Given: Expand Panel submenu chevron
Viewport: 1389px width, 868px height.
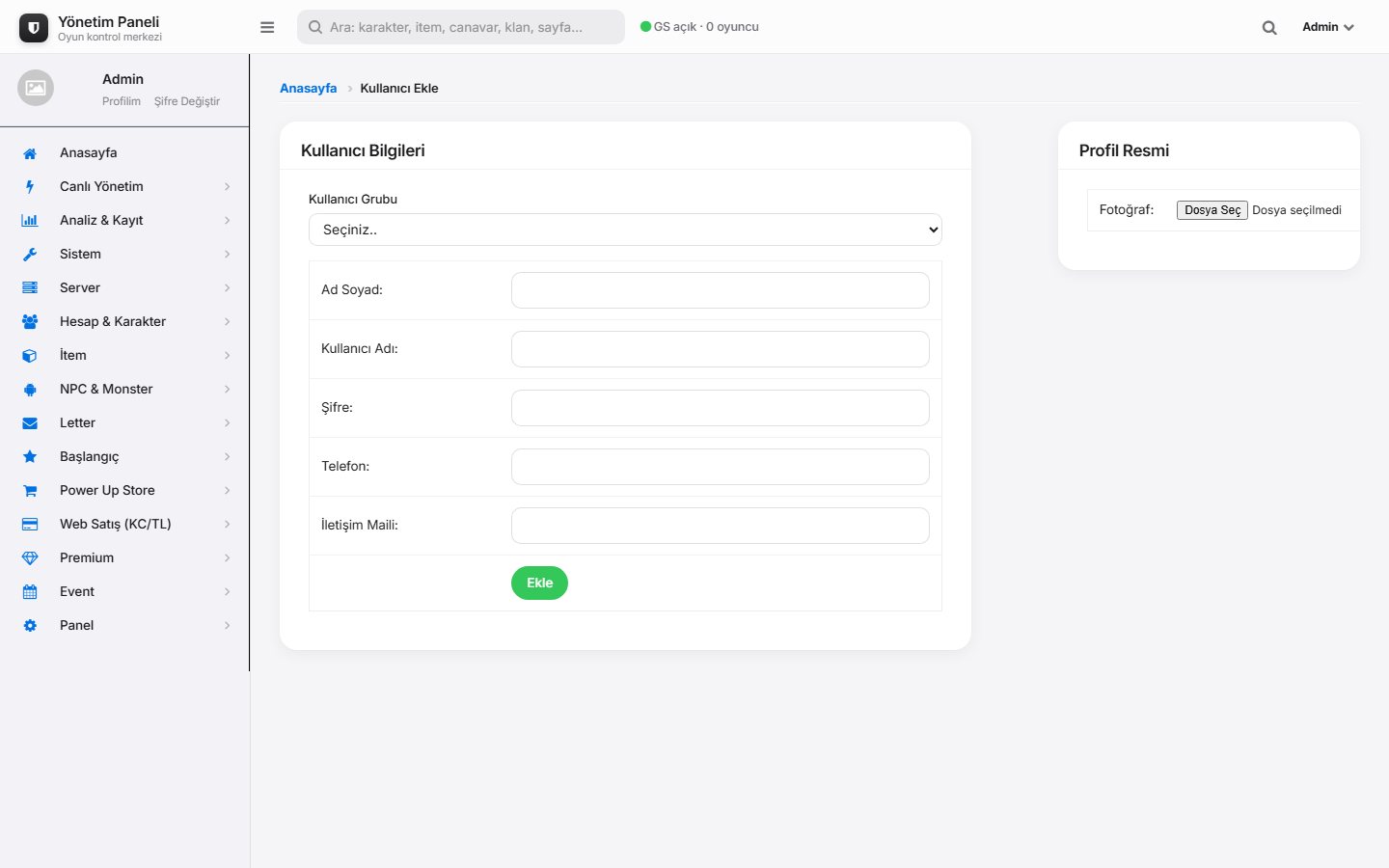Looking at the screenshot, I should click(x=228, y=626).
